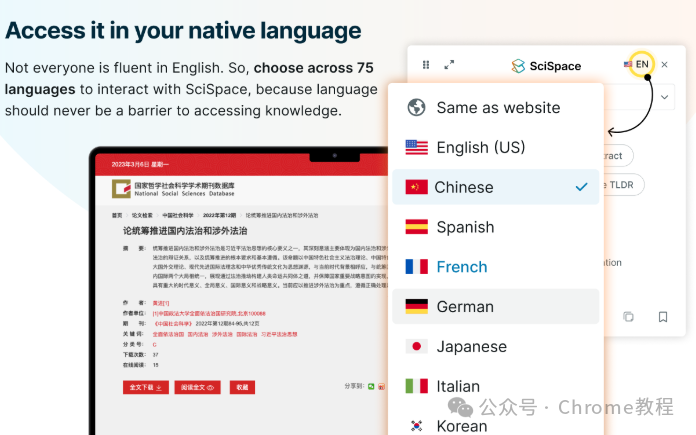
Task: Click the Germany flag icon
Action: click(416, 306)
